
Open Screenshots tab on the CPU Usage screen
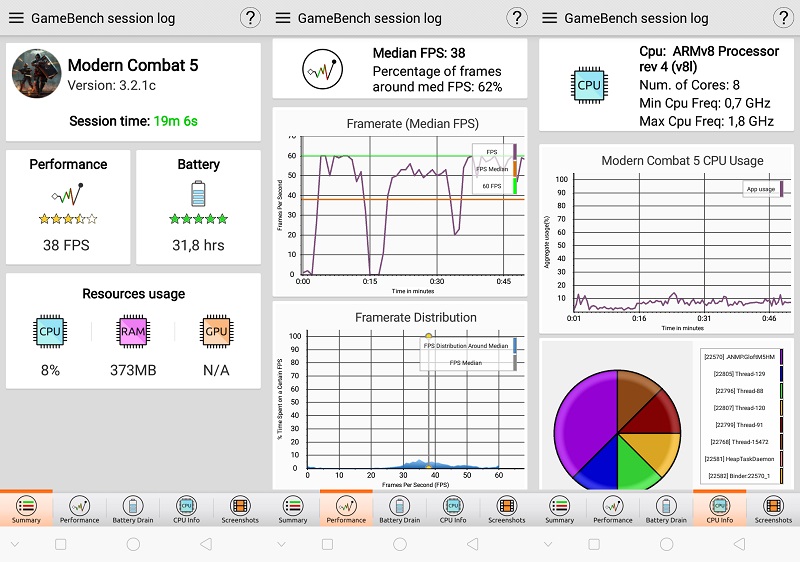[x=773, y=509]
